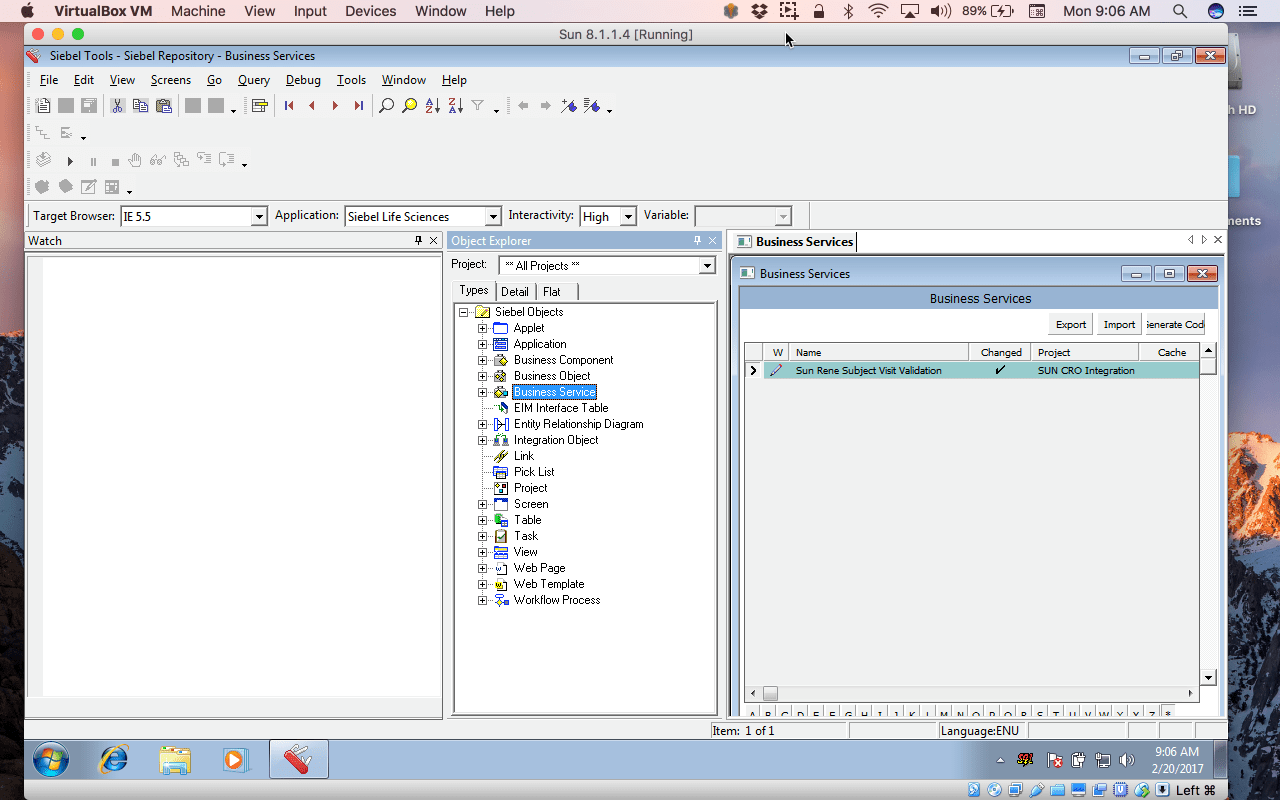
Task: Expand the Applet tree node
Action: 482,328
